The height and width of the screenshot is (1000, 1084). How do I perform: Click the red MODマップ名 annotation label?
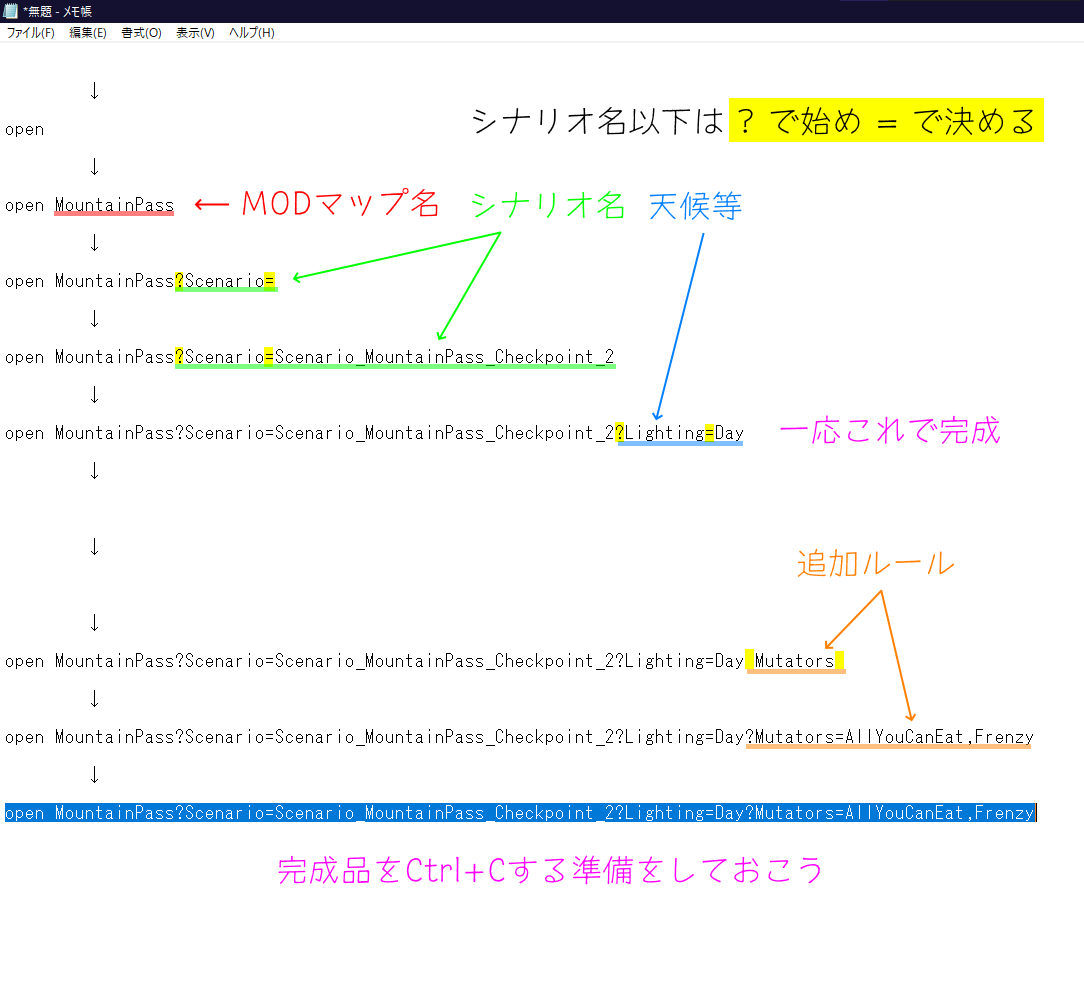coord(340,205)
